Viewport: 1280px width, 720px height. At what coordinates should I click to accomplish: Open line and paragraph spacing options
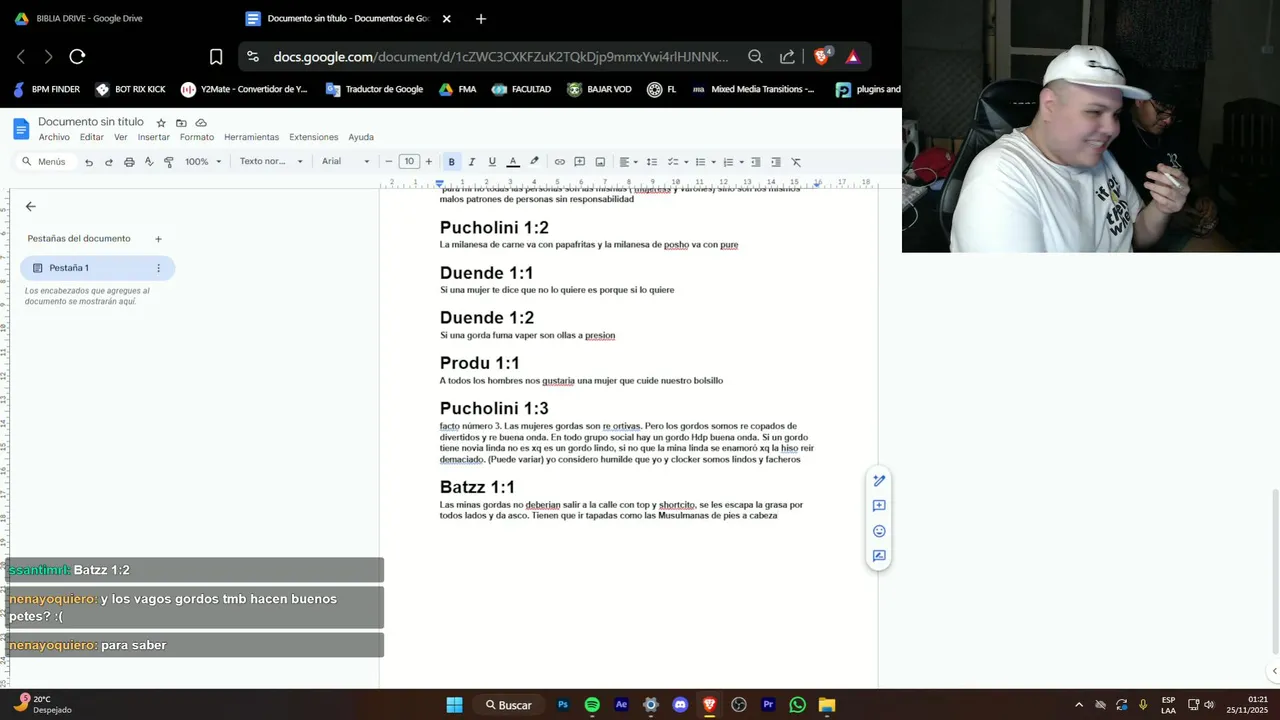[652, 162]
